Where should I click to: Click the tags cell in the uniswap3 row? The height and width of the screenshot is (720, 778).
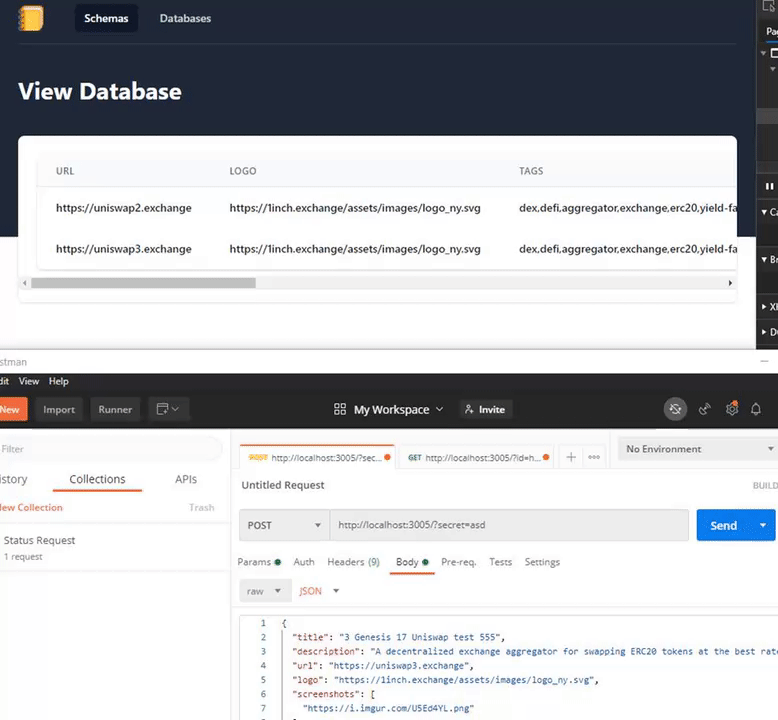pyautogui.click(x=628, y=249)
